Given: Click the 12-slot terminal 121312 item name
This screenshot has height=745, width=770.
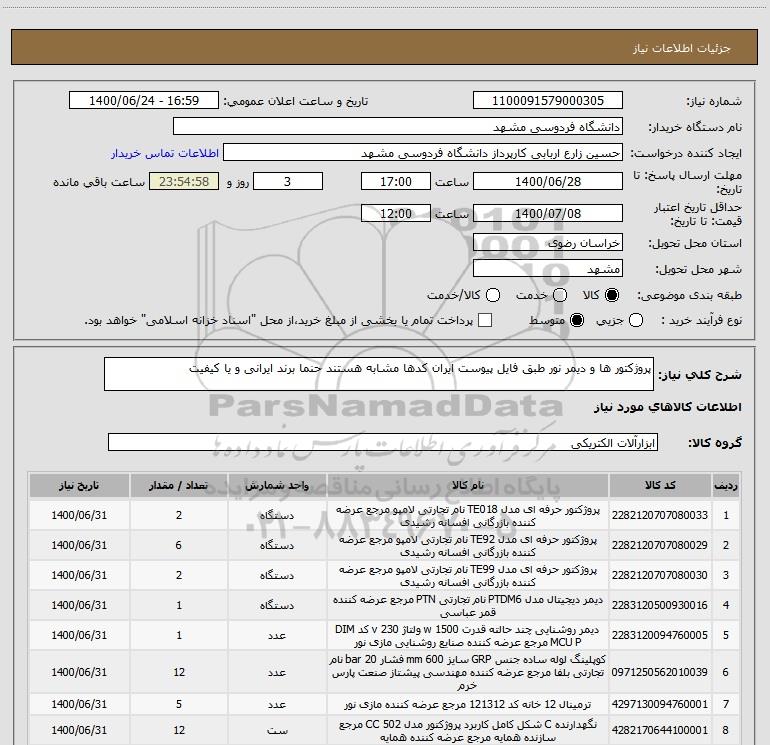Looking at the screenshot, I should pos(468,704).
